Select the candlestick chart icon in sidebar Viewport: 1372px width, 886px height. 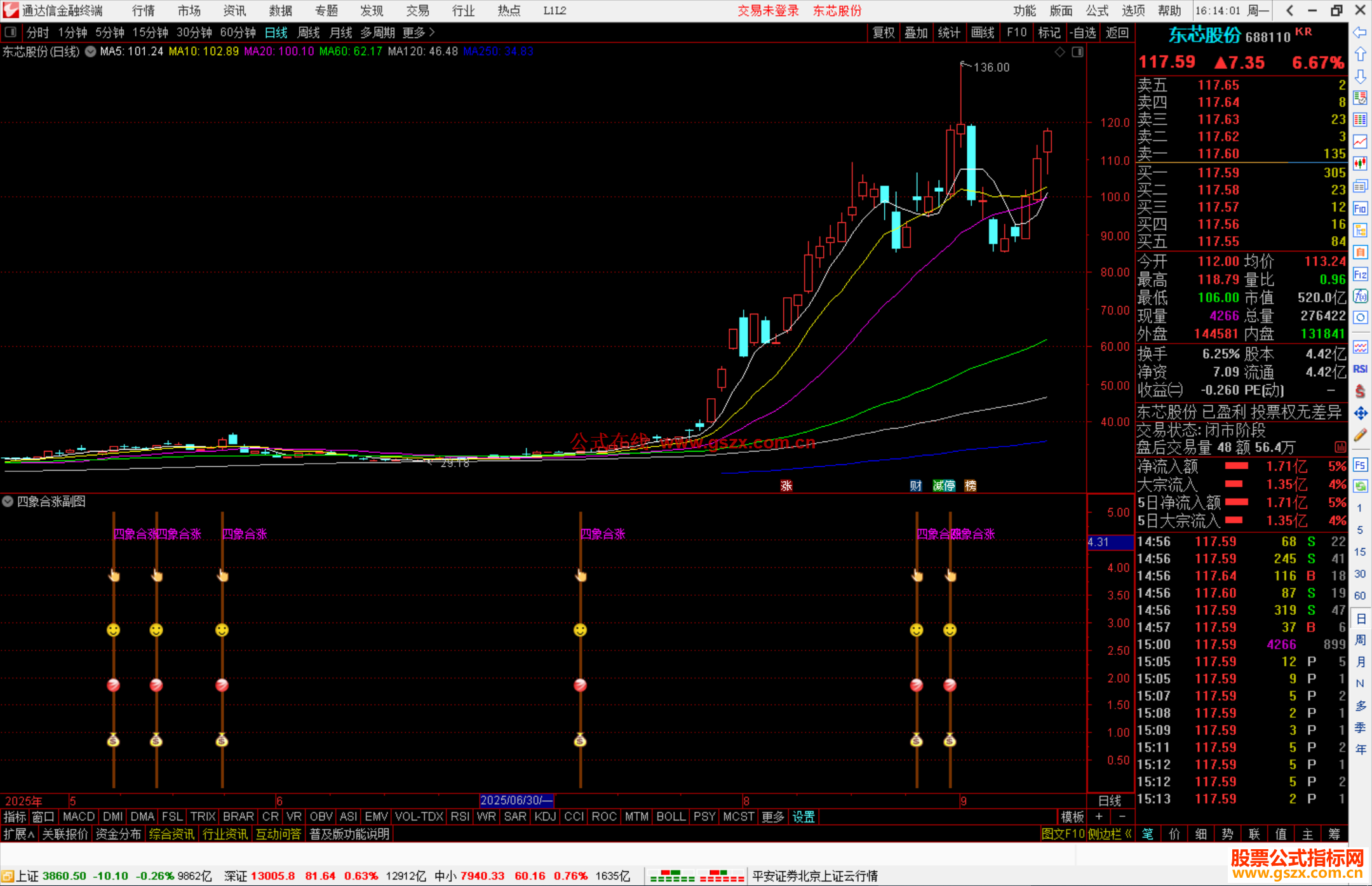pyautogui.click(x=1360, y=164)
